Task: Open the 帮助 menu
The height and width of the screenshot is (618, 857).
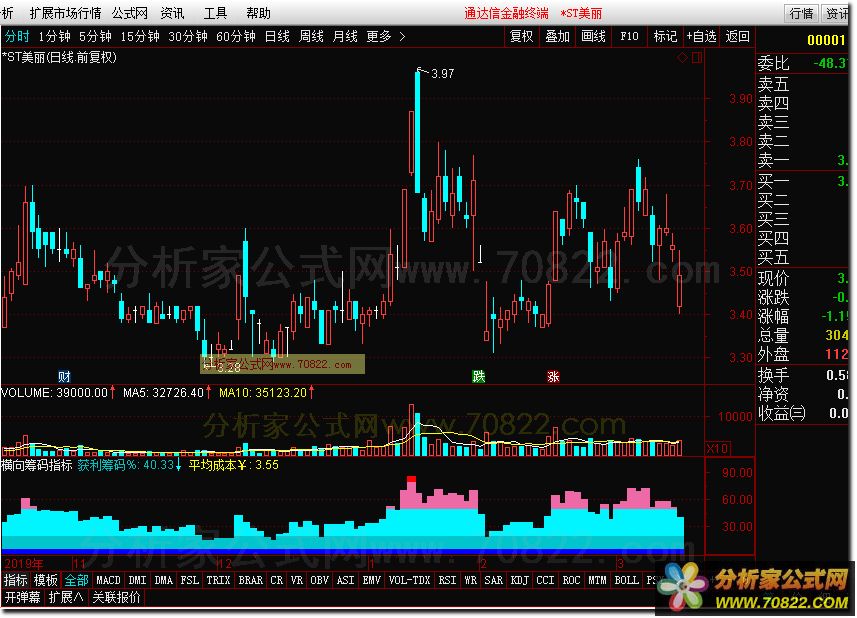Action: tap(259, 13)
